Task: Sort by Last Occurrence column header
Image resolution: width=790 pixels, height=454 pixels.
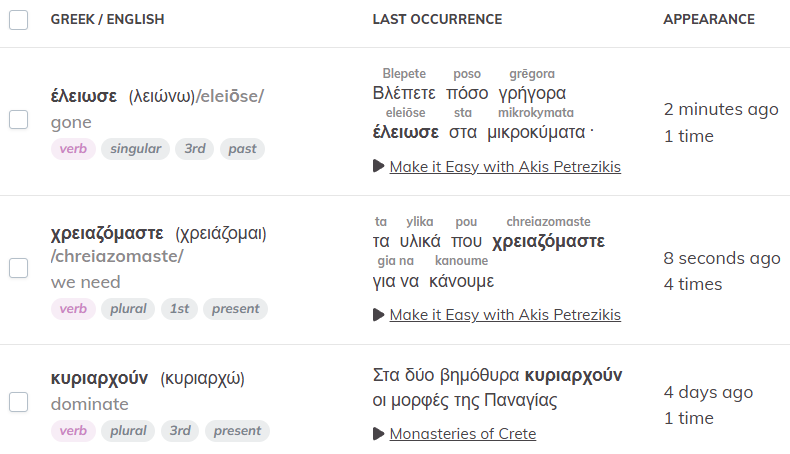Action: pos(437,19)
